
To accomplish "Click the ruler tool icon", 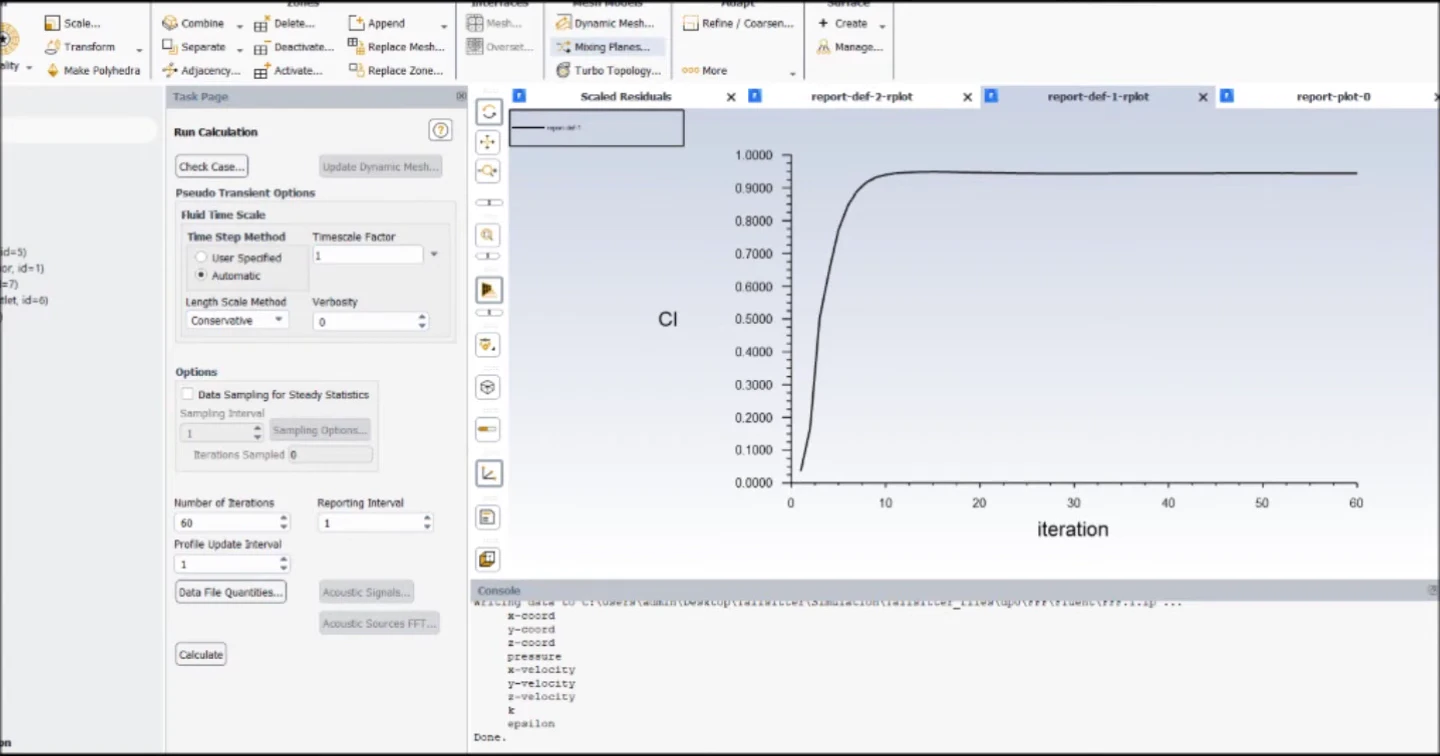I will (x=489, y=429).
